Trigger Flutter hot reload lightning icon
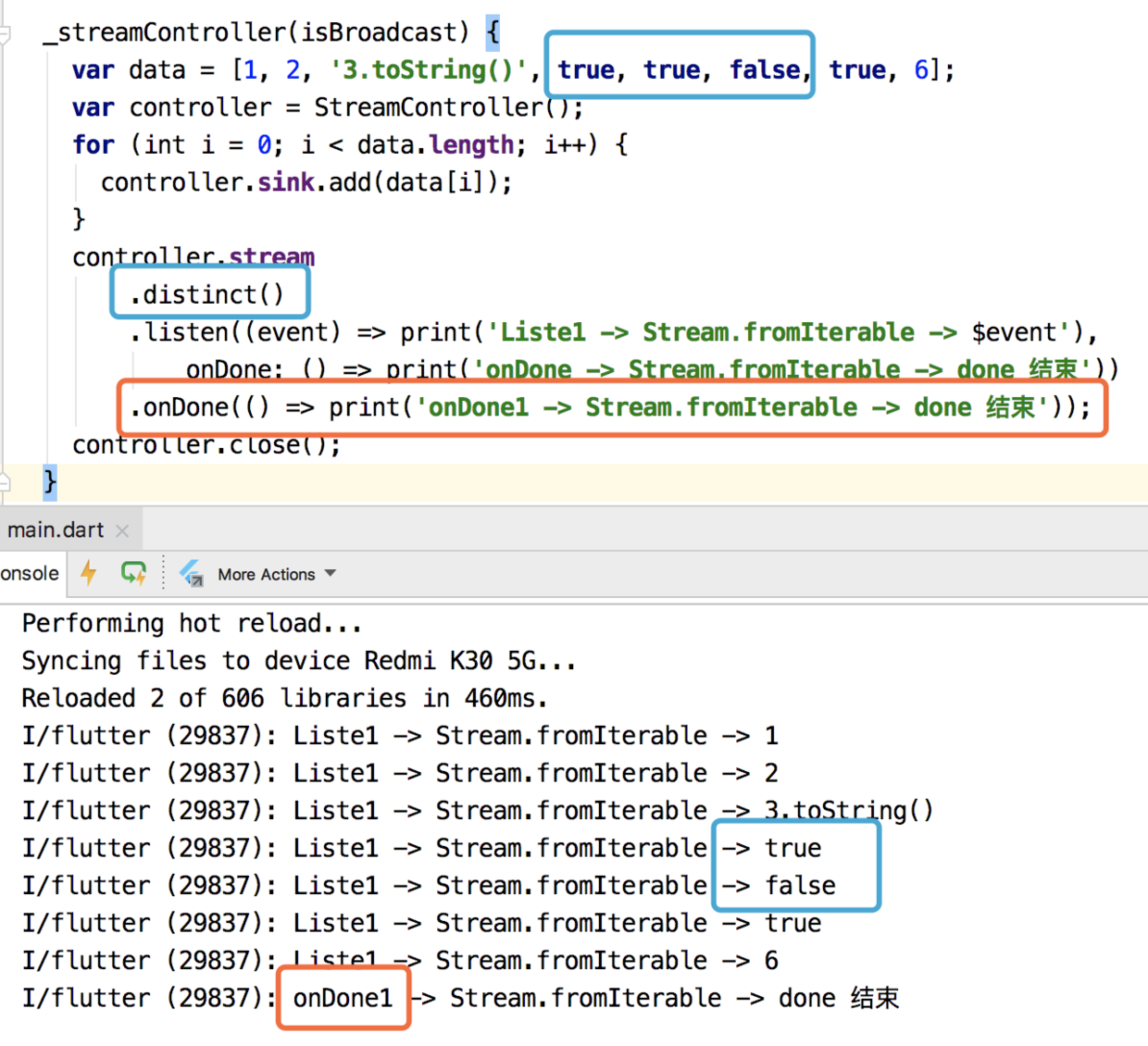This screenshot has width=1148, height=1046. pyautogui.click(x=89, y=573)
